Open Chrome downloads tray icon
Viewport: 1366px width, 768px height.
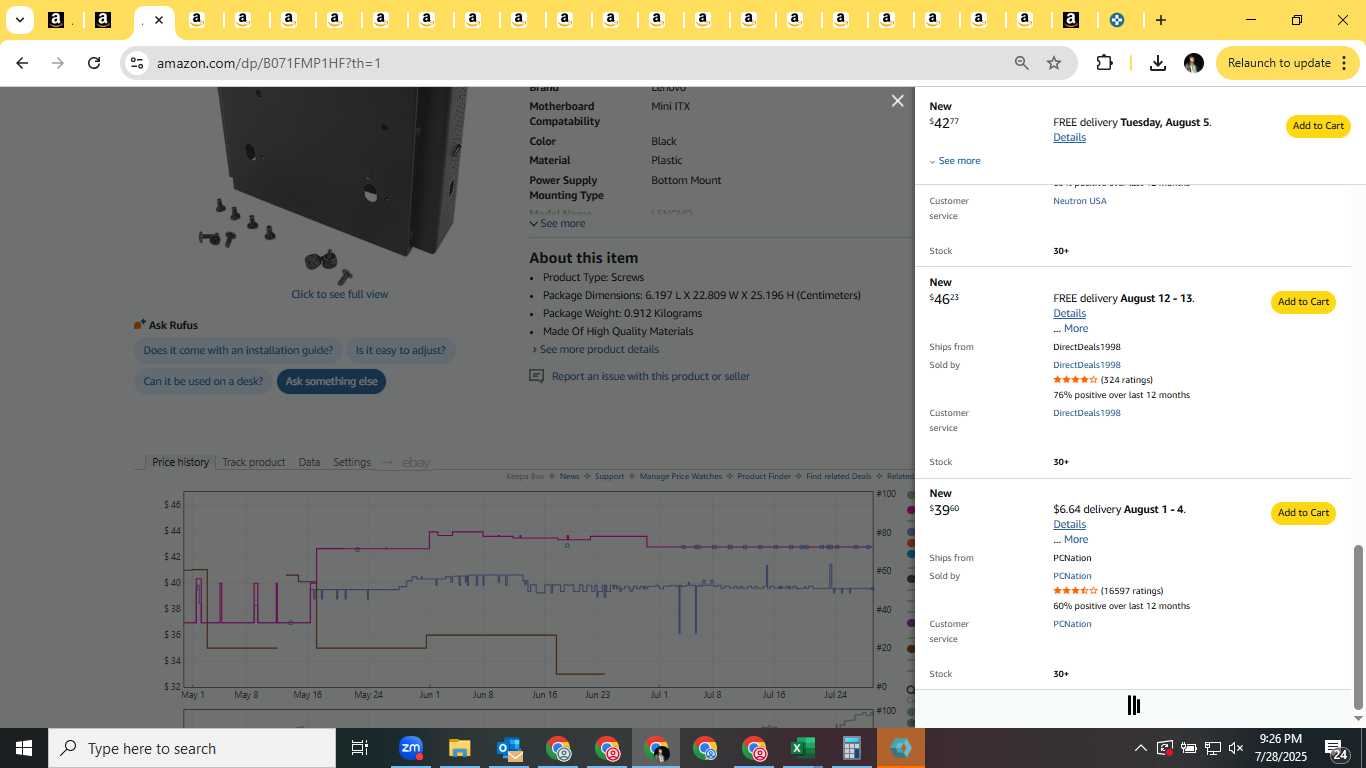[1157, 63]
